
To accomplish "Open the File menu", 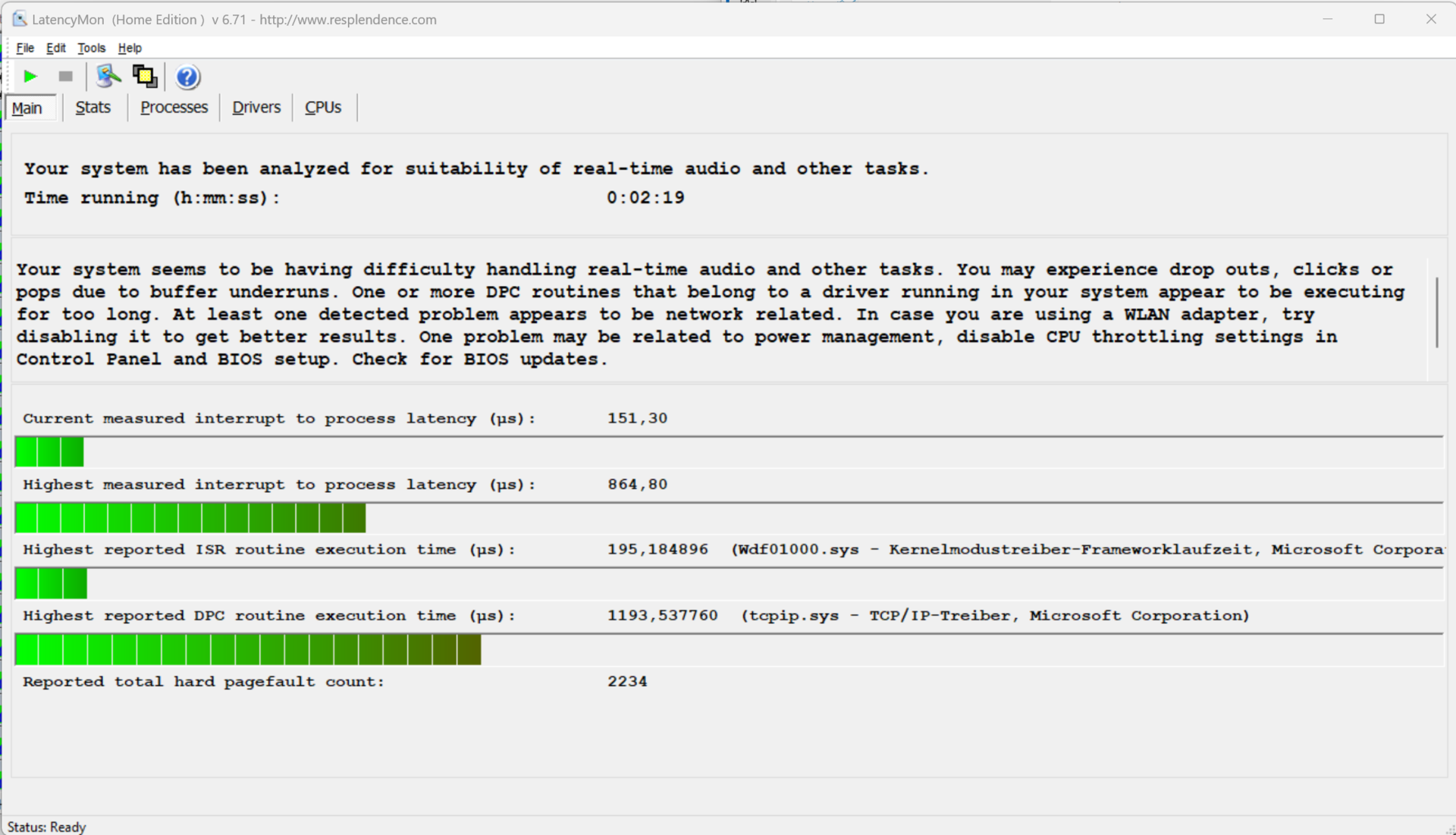I will pos(25,48).
